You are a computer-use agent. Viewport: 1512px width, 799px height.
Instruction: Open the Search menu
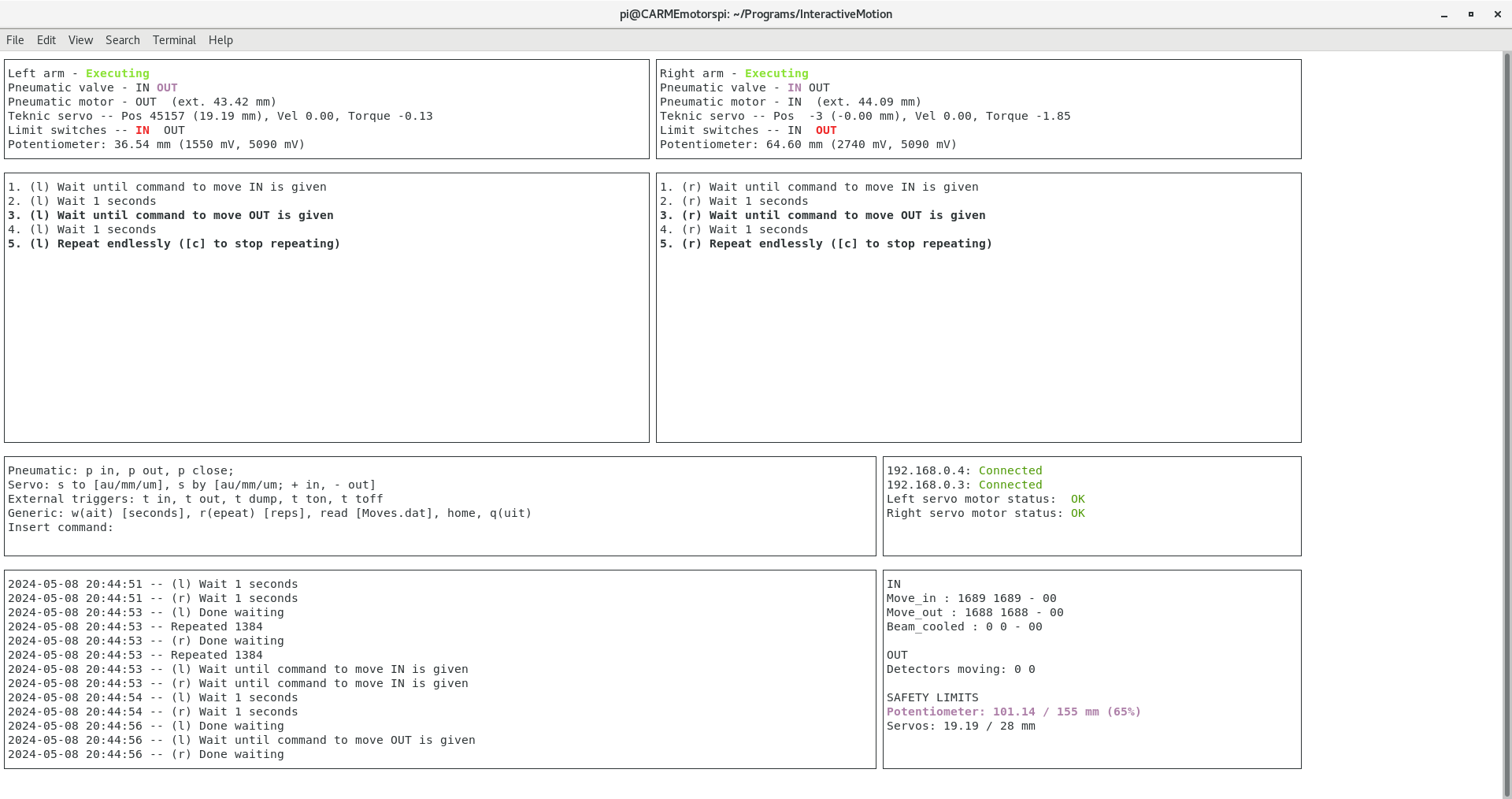[x=122, y=40]
